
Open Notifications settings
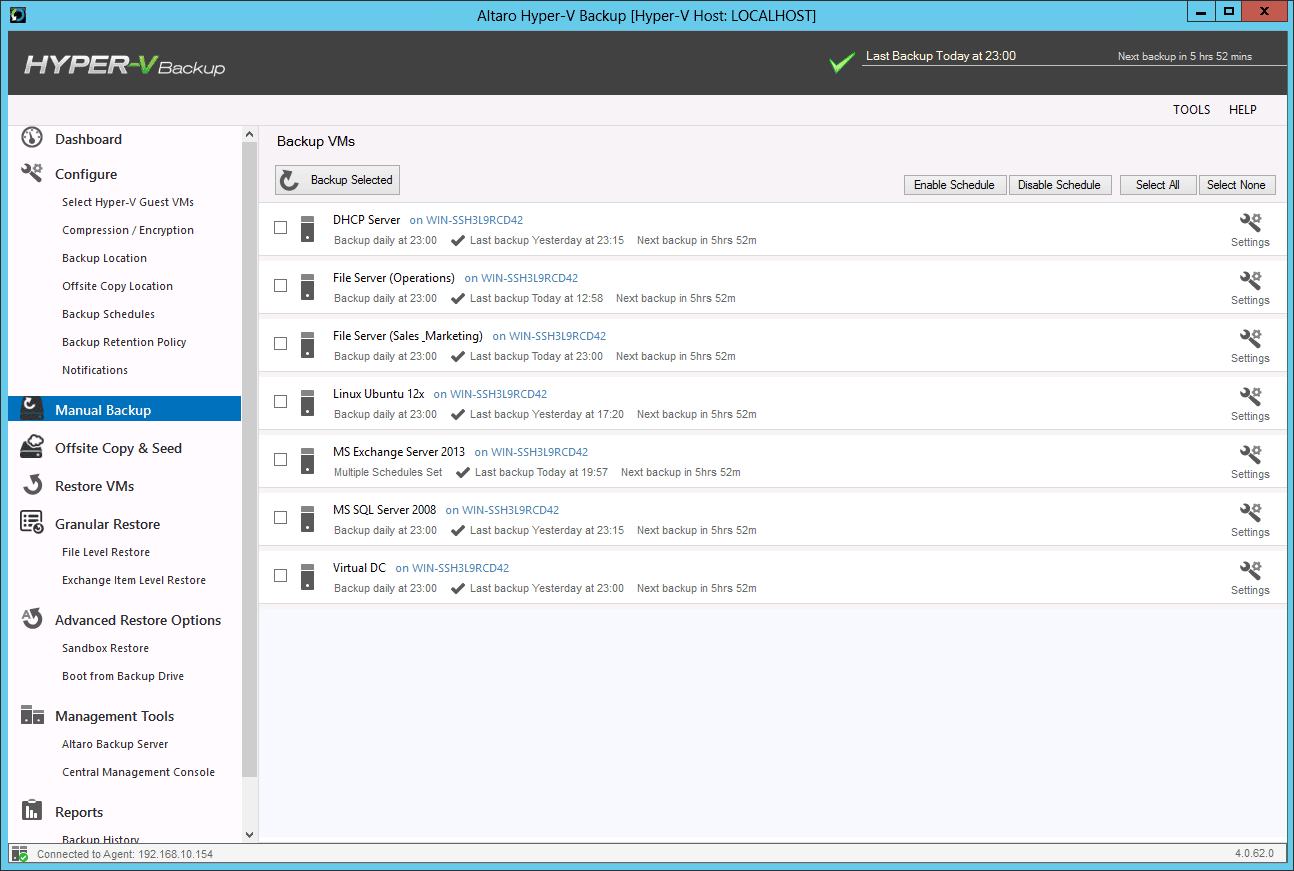click(95, 370)
